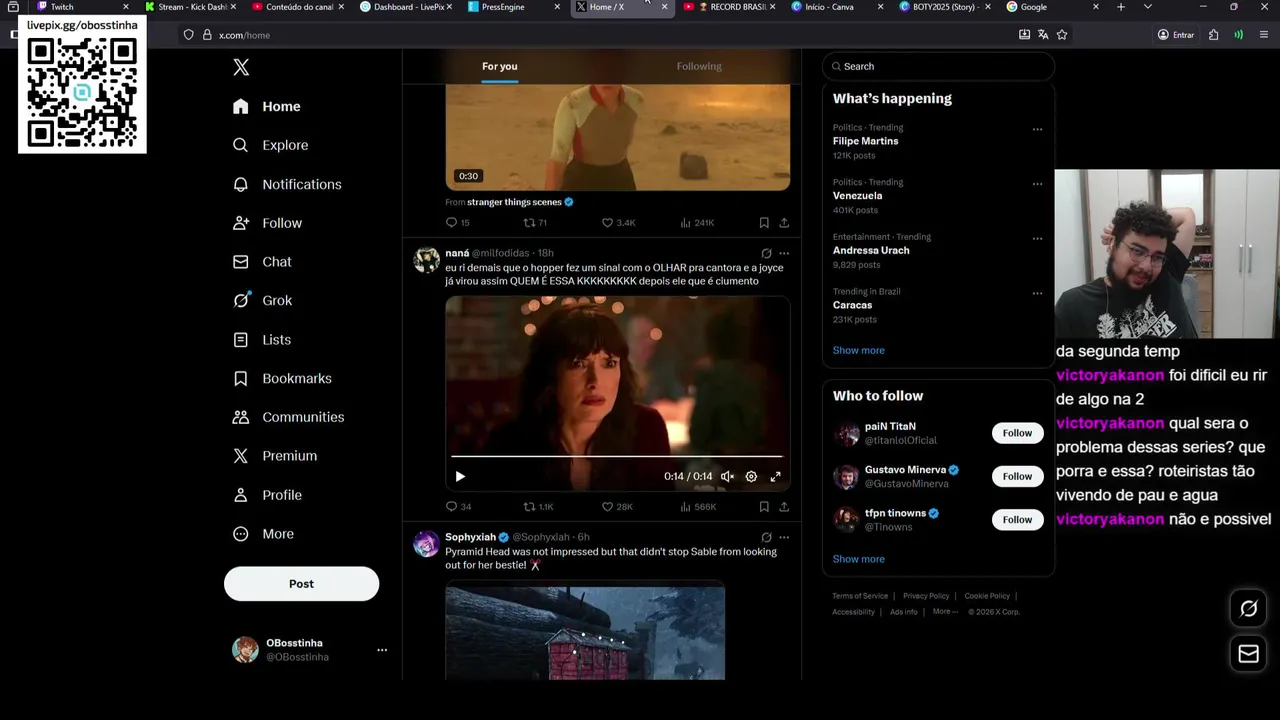Follow tfpn tinowns account
This screenshot has width=1280, height=720.
point(1017,519)
